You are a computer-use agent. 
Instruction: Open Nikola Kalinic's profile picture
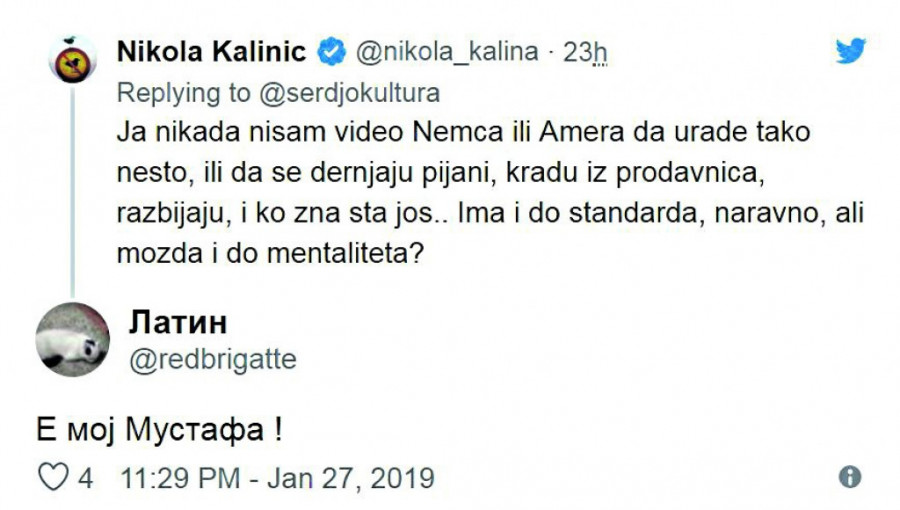click(72, 61)
